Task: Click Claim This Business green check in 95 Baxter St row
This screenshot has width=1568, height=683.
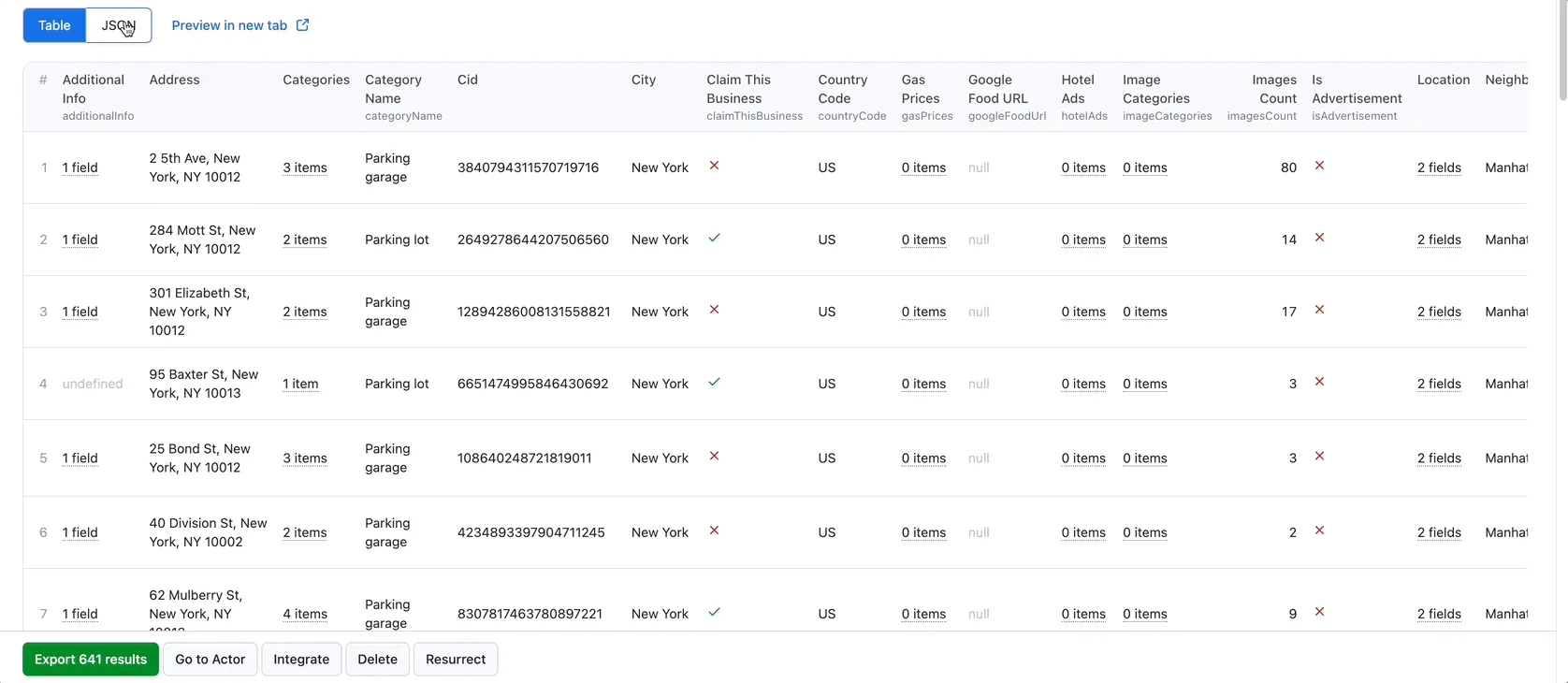Action: [x=714, y=382]
